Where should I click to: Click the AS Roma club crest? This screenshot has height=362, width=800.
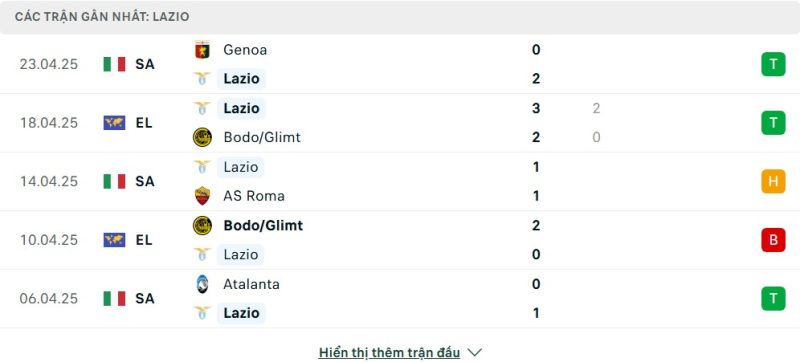203,196
